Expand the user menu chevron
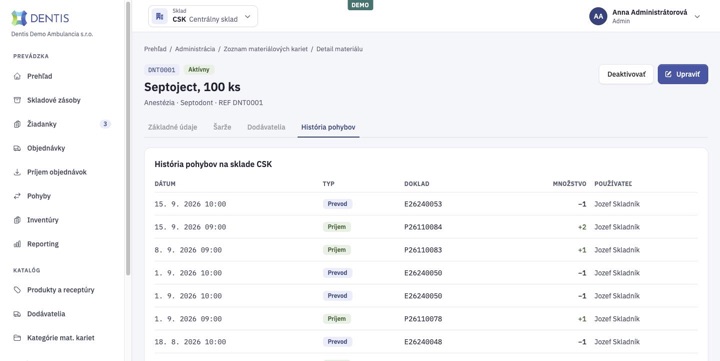 (x=697, y=17)
